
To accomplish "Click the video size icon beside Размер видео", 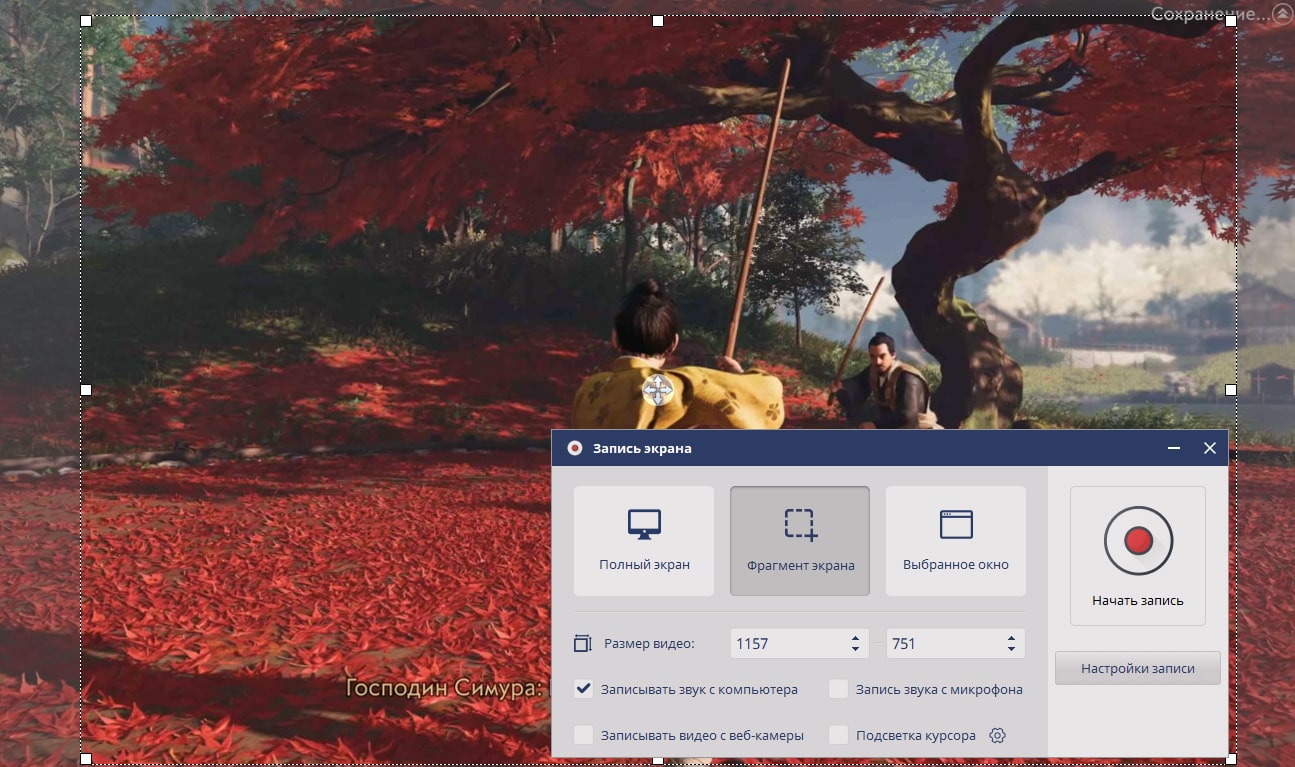I will [583, 643].
